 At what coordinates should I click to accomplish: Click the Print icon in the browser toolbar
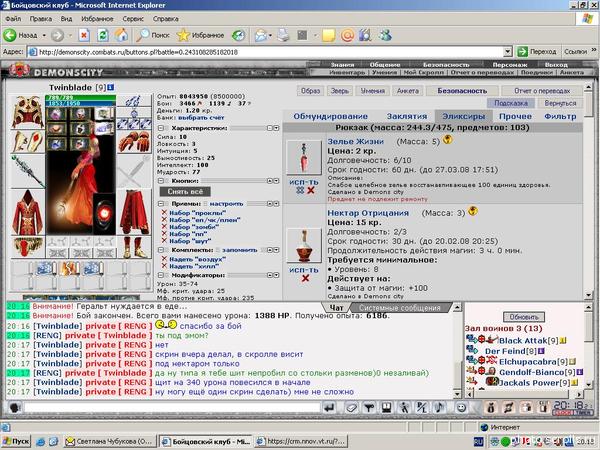click(284, 35)
